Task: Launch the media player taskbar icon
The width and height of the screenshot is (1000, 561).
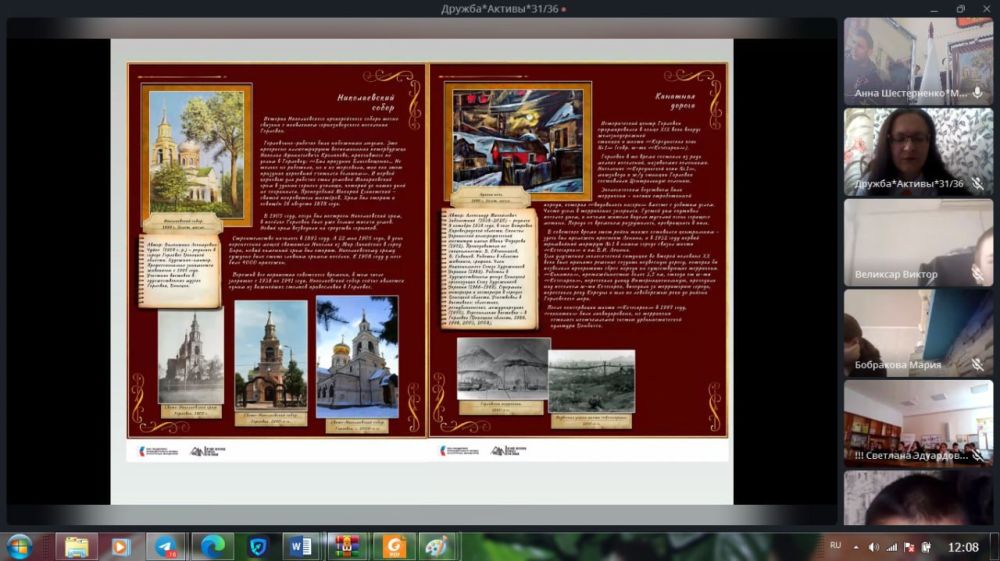Action: click(121, 547)
